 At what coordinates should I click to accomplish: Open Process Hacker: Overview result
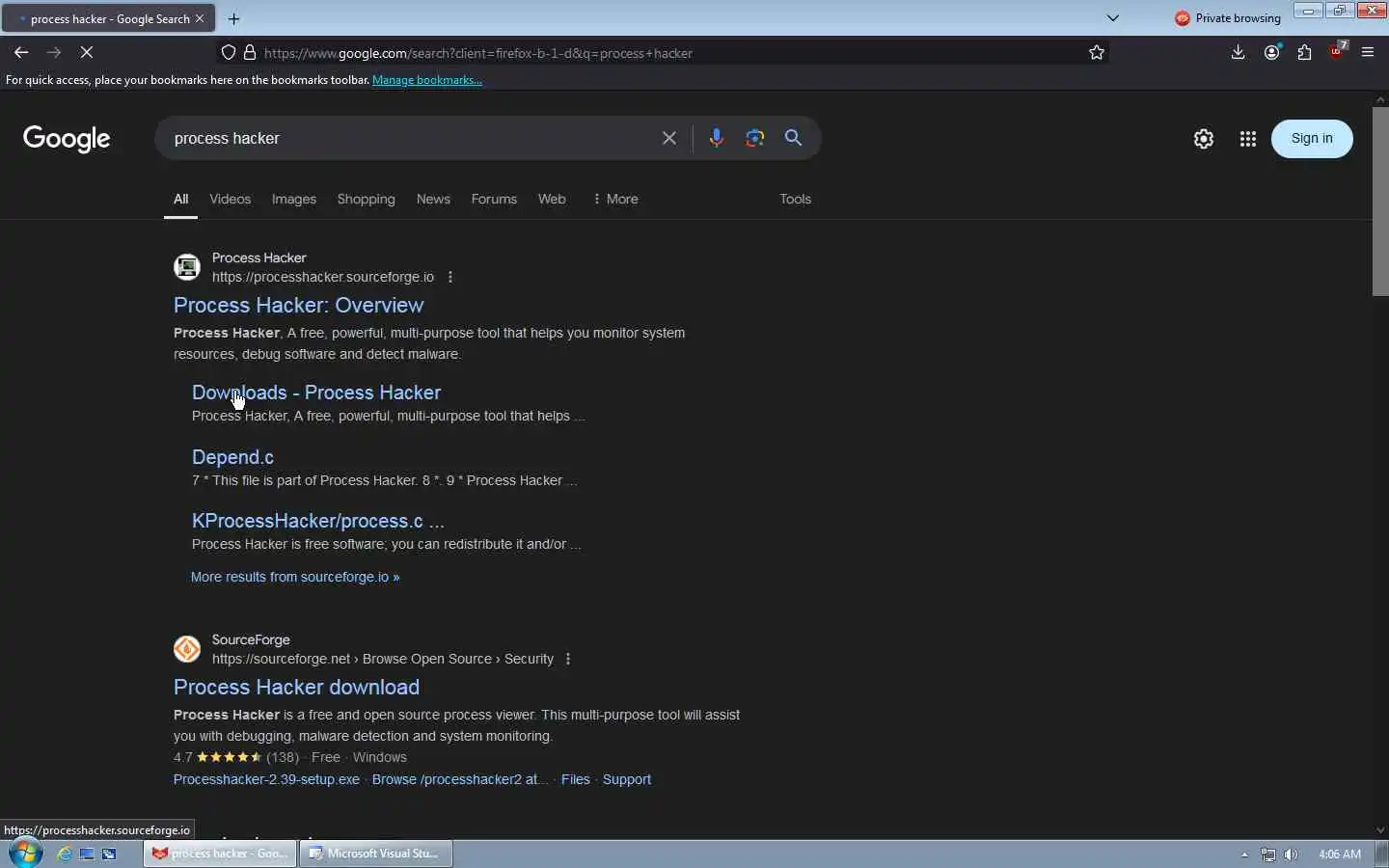point(298,305)
